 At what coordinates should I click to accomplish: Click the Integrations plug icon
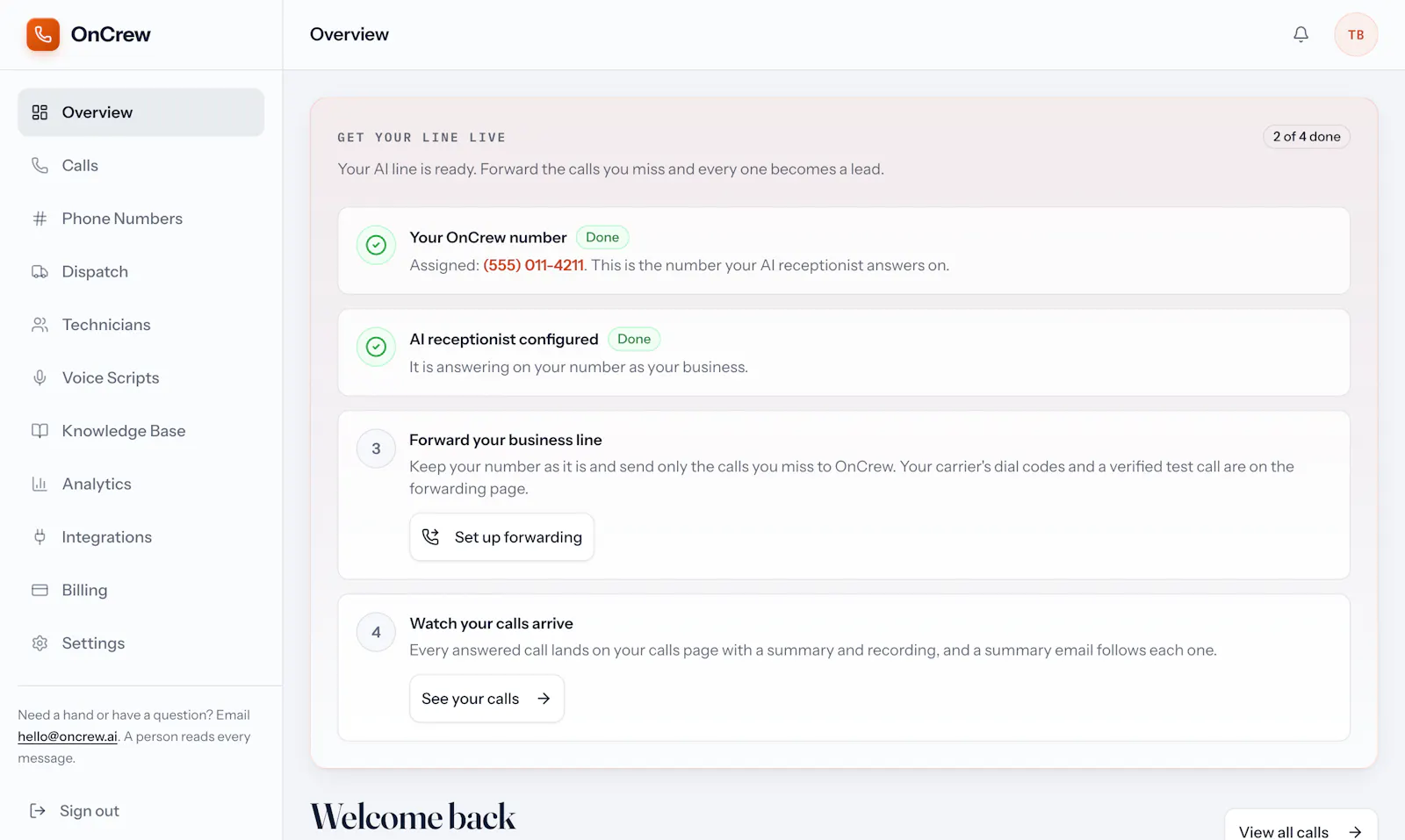pos(40,537)
